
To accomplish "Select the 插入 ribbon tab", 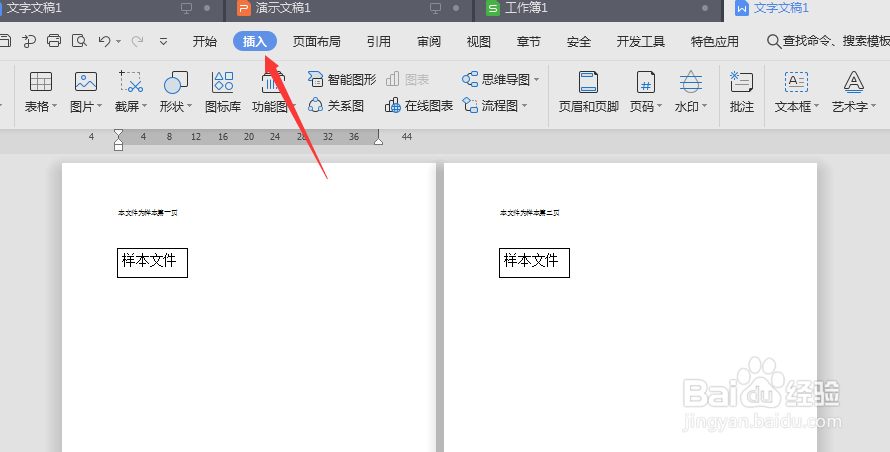I will [x=255, y=41].
